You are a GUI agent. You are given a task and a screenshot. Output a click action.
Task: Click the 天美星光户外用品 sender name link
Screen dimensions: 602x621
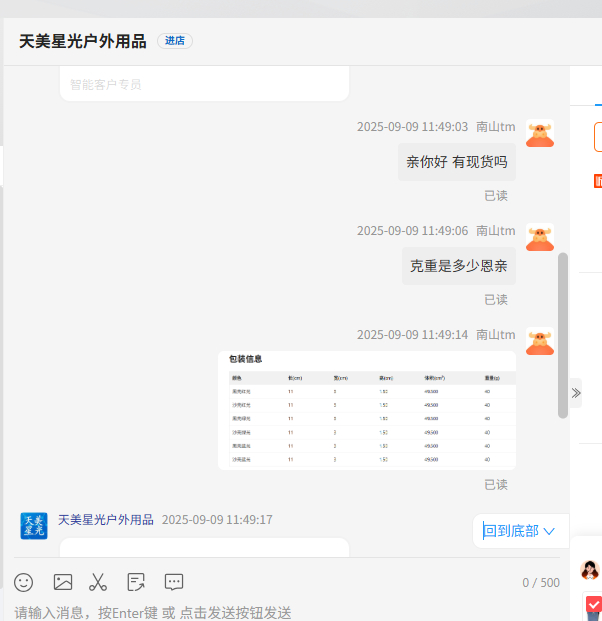point(105,520)
